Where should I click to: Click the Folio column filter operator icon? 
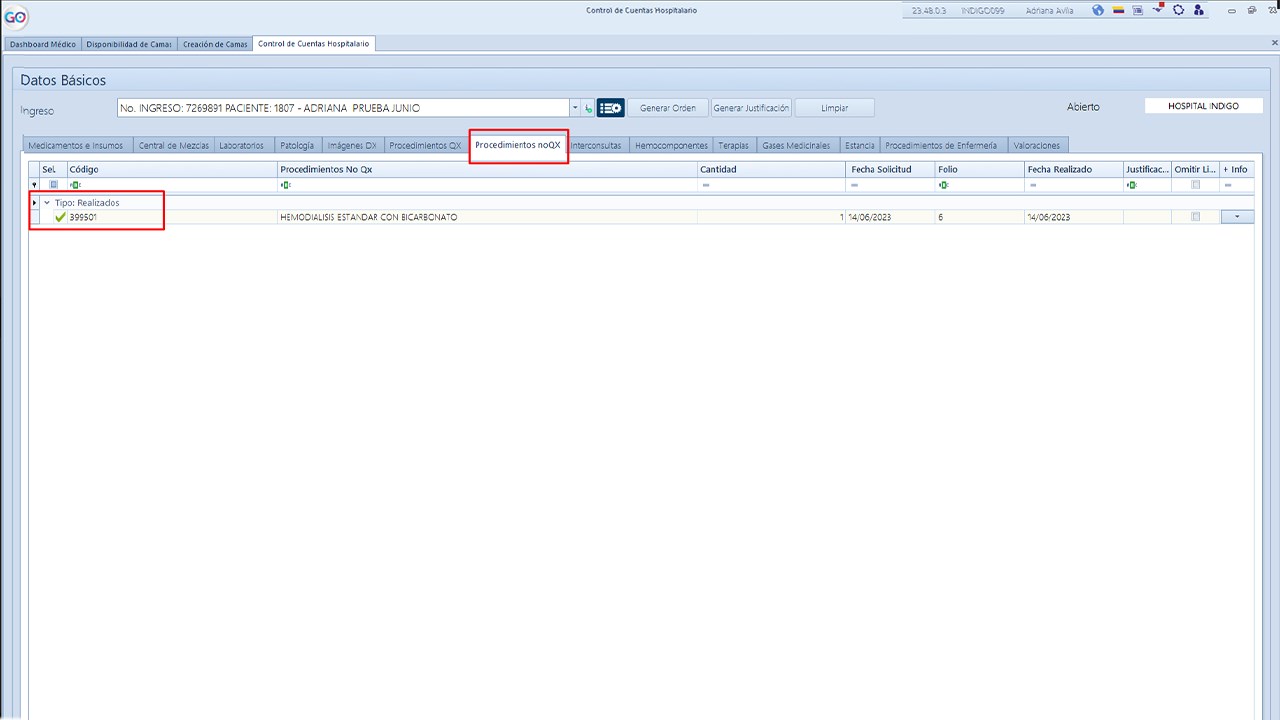[x=943, y=185]
